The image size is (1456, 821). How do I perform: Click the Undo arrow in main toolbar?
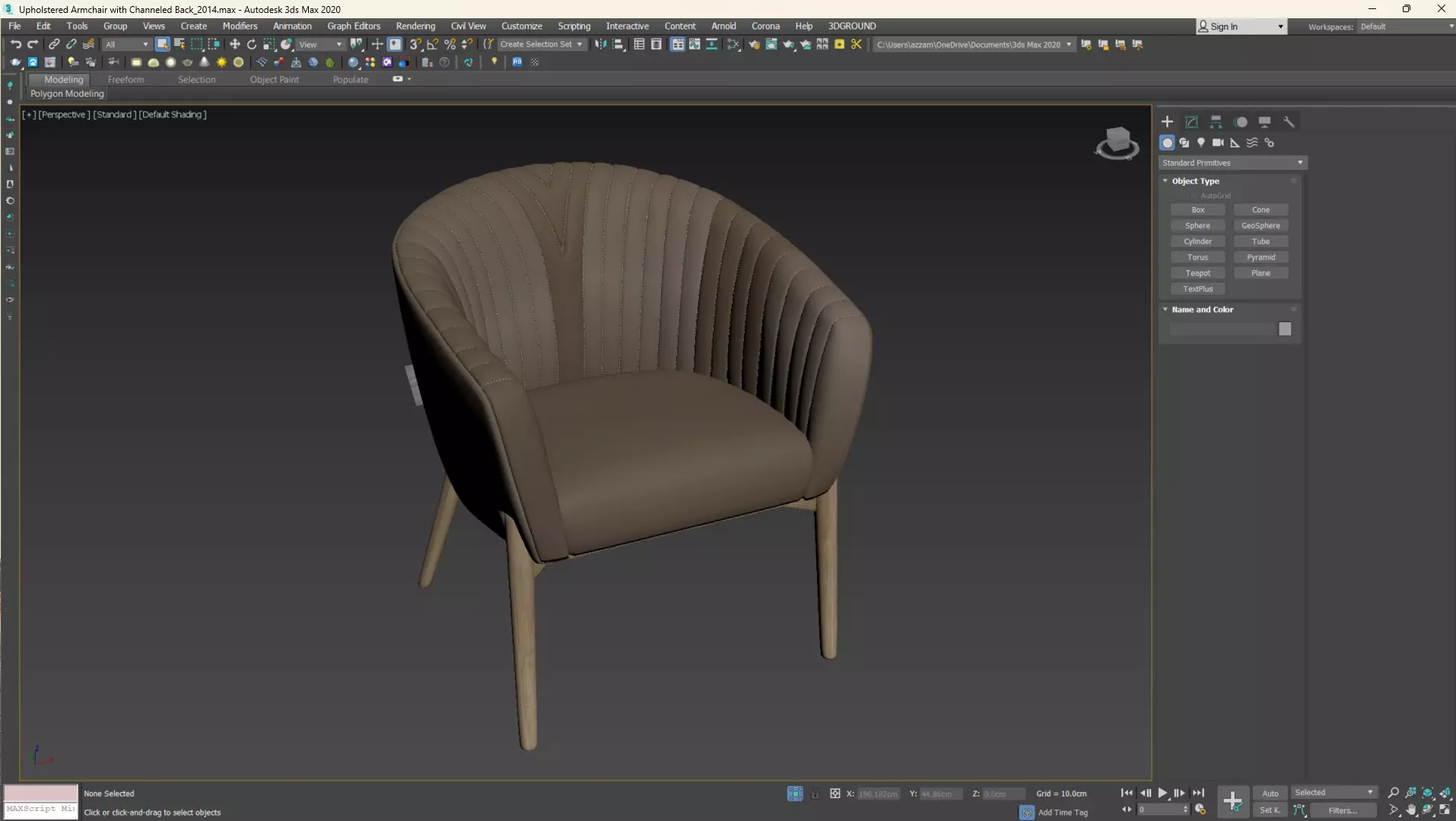(x=15, y=44)
